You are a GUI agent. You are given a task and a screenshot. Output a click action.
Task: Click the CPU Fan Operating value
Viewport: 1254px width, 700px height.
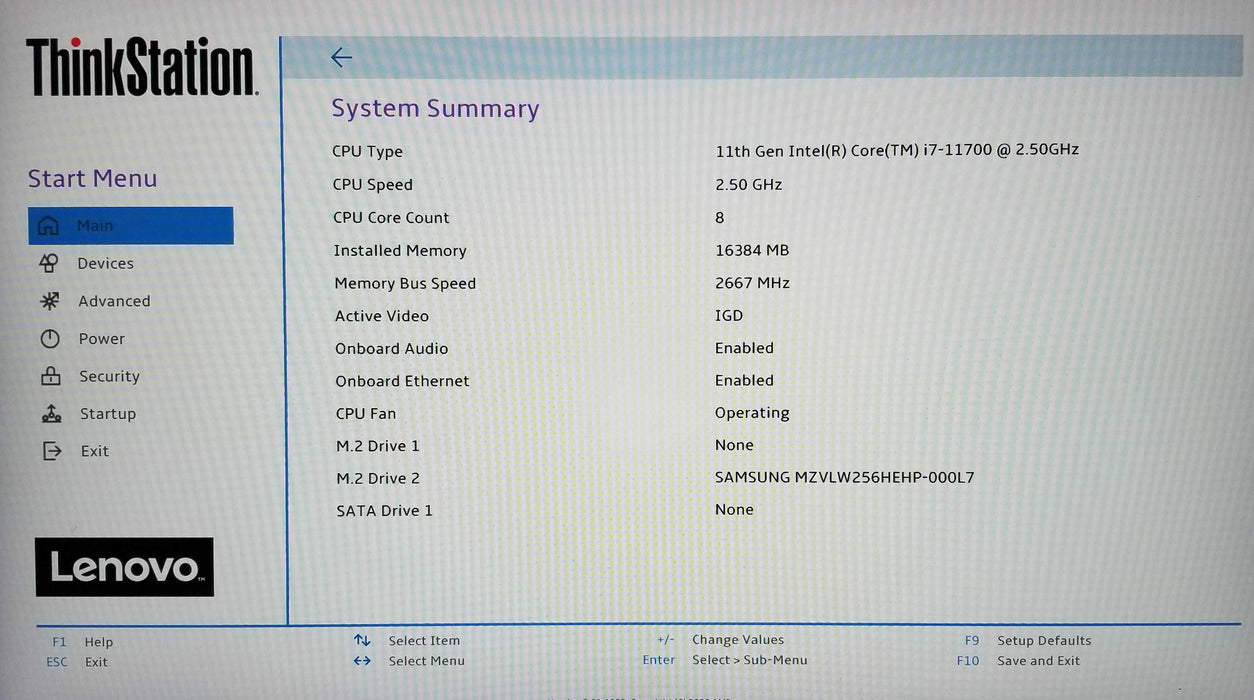[x=752, y=413]
